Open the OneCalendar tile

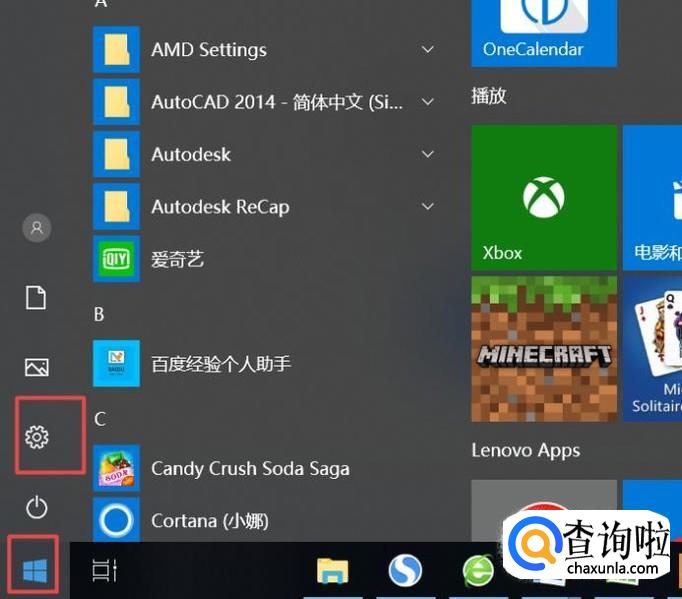pos(544,33)
